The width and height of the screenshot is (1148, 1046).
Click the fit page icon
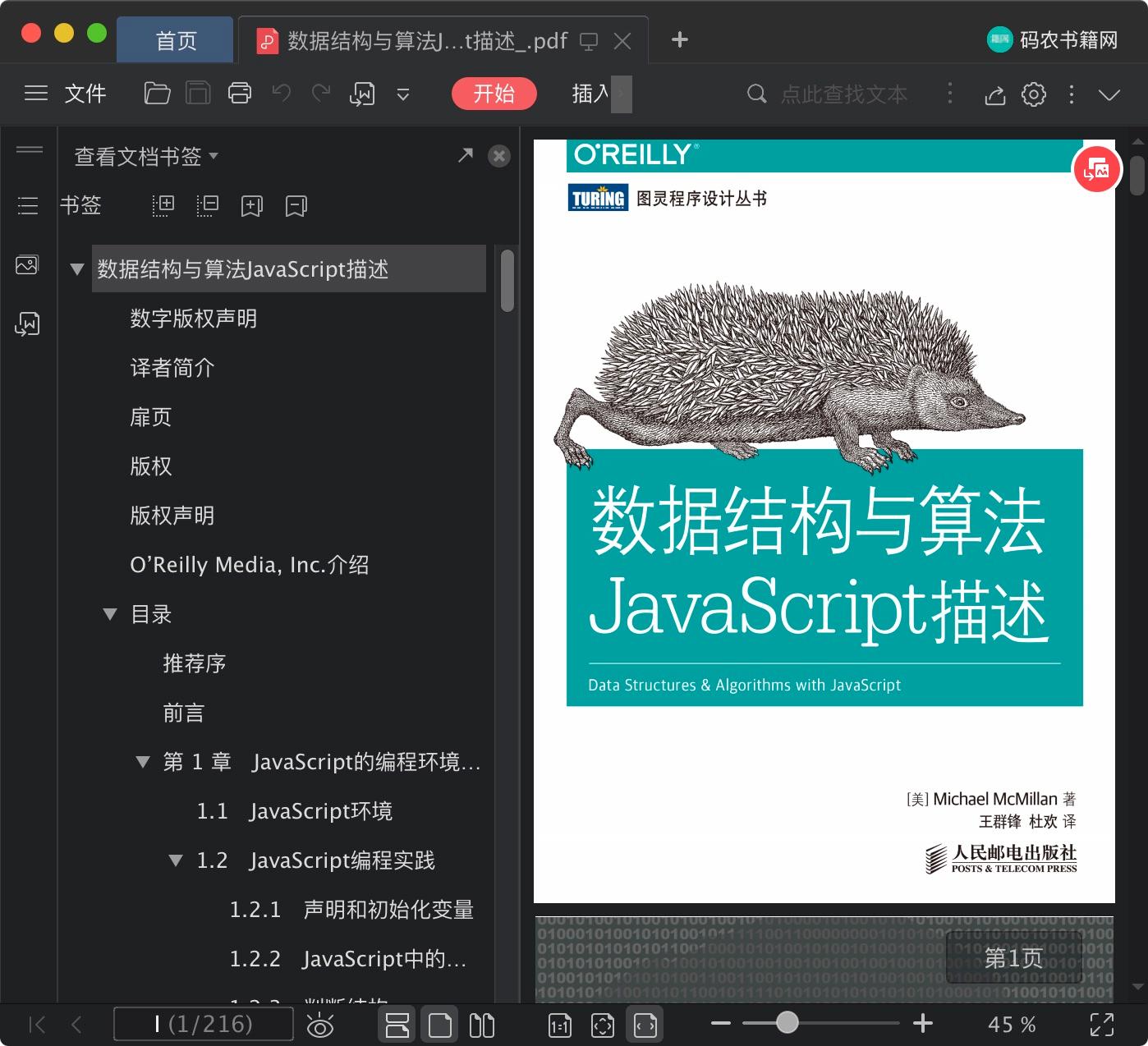click(x=603, y=1025)
